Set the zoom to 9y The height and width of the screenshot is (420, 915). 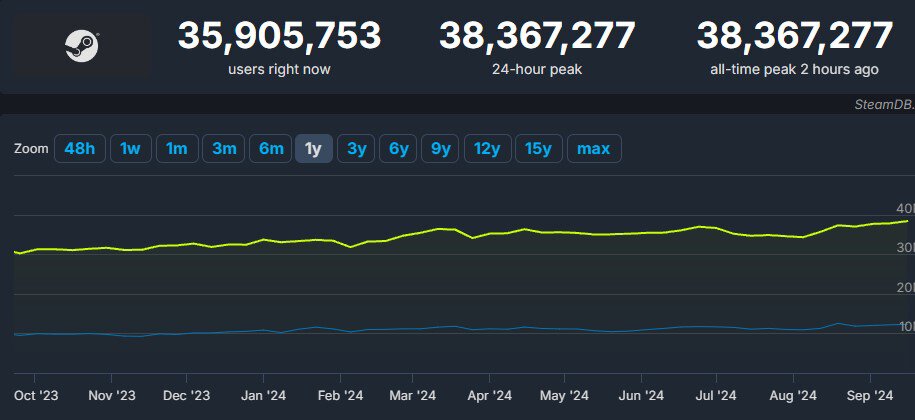coord(440,149)
